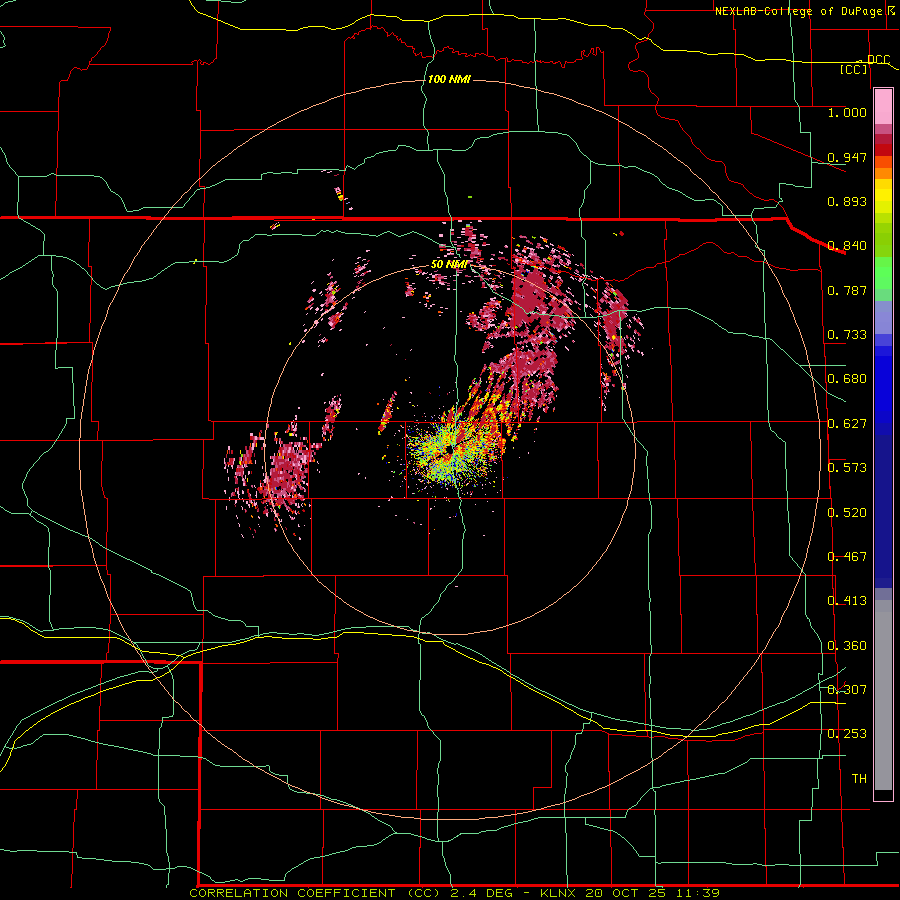
Task: Pick the bright green segment of the color bar
Action: click(x=883, y=273)
